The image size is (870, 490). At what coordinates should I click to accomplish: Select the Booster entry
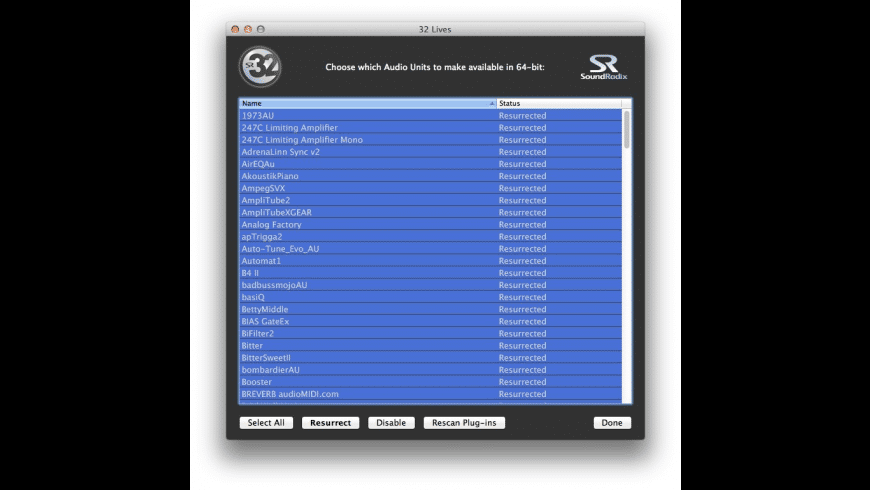[431, 382]
